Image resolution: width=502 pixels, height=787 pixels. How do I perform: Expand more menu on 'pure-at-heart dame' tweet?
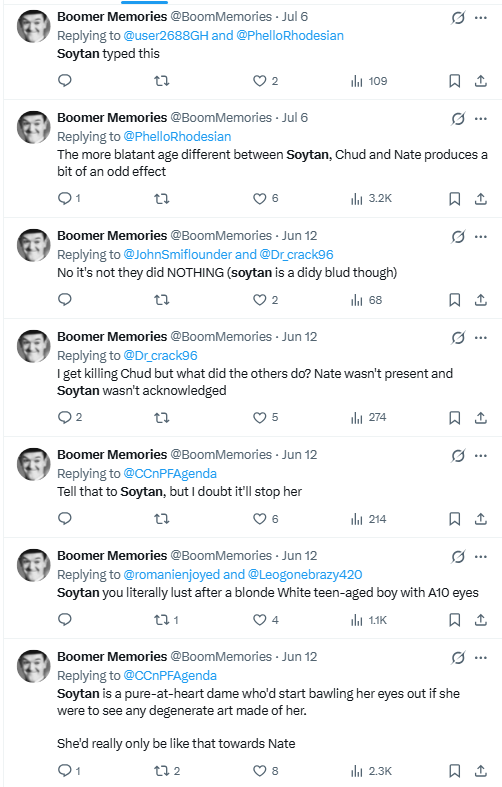(481, 658)
